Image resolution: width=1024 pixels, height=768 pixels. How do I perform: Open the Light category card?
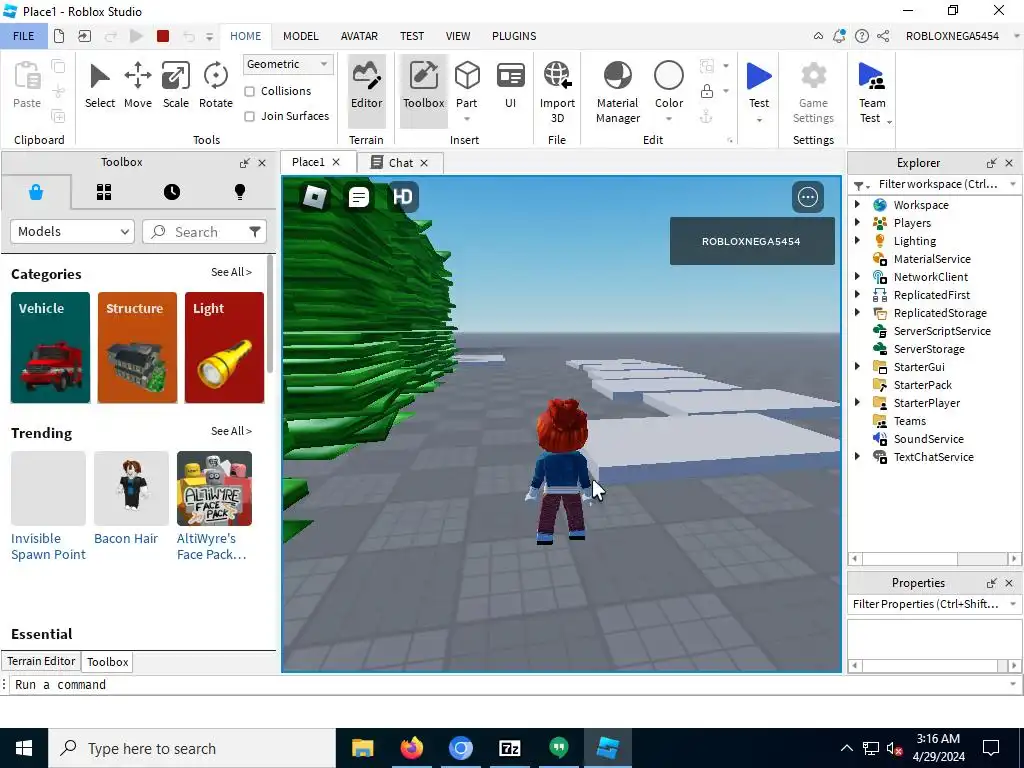point(224,347)
